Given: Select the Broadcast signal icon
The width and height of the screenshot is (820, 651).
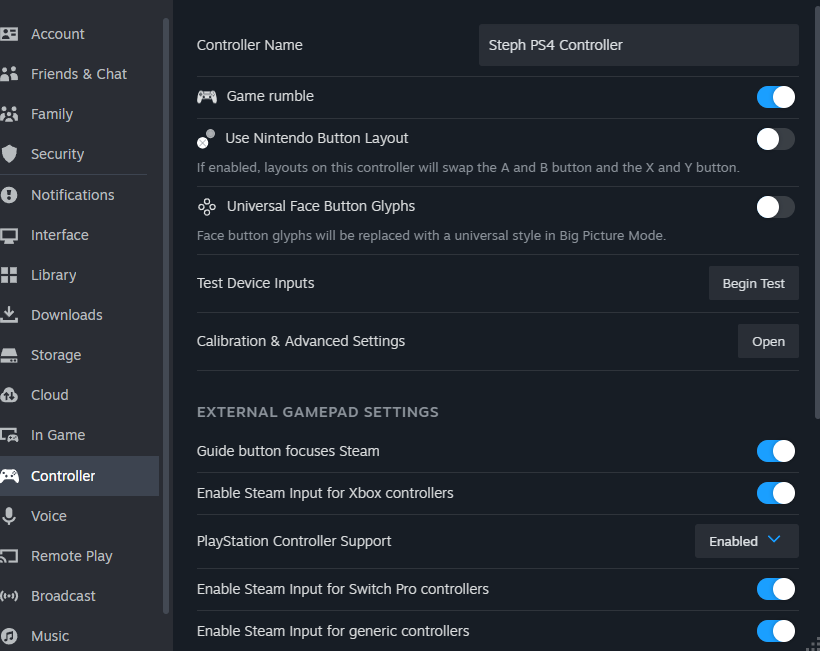Looking at the screenshot, I should tap(9, 596).
